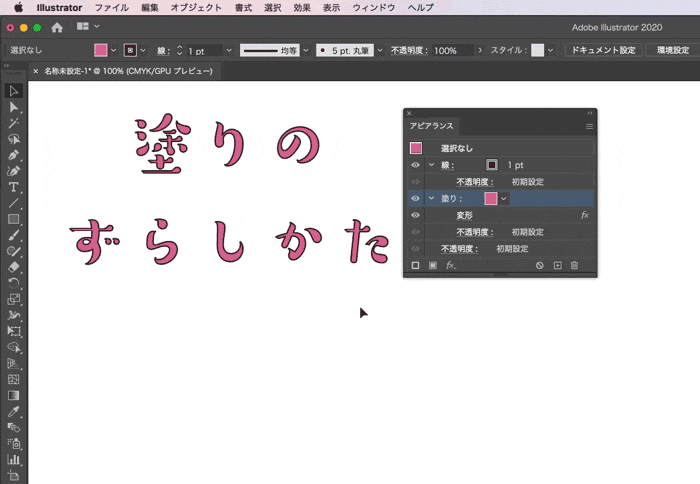
Task: Hide the 線 stroke attribute with eye icon
Action: pos(415,165)
